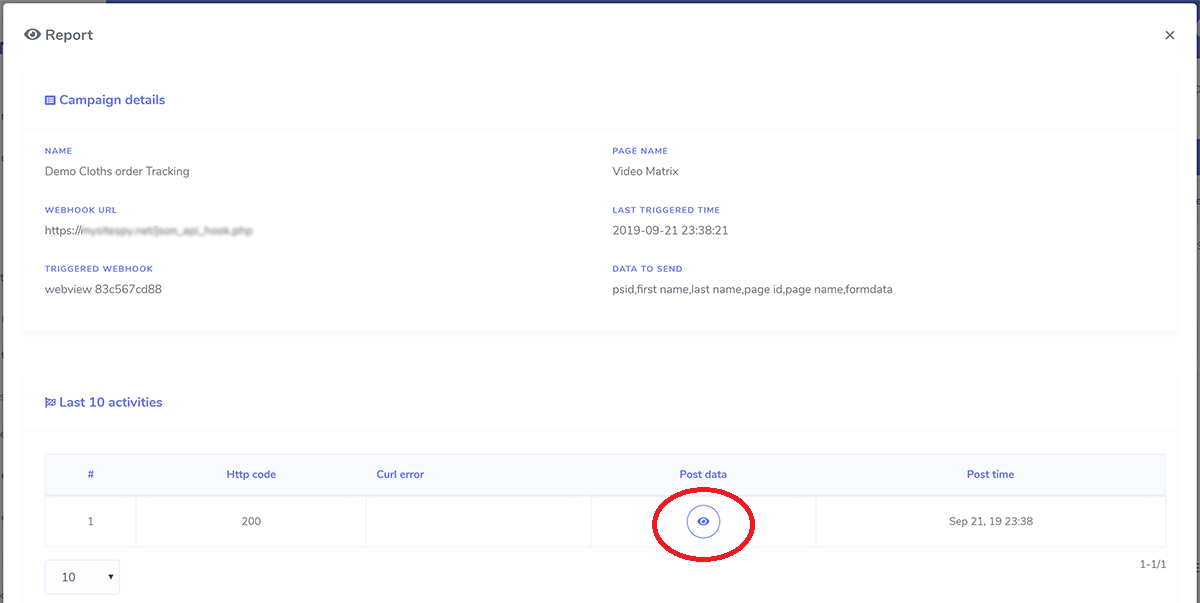Click the eye icon next to Report title
Image resolution: width=1200 pixels, height=603 pixels.
[x=31, y=34]
